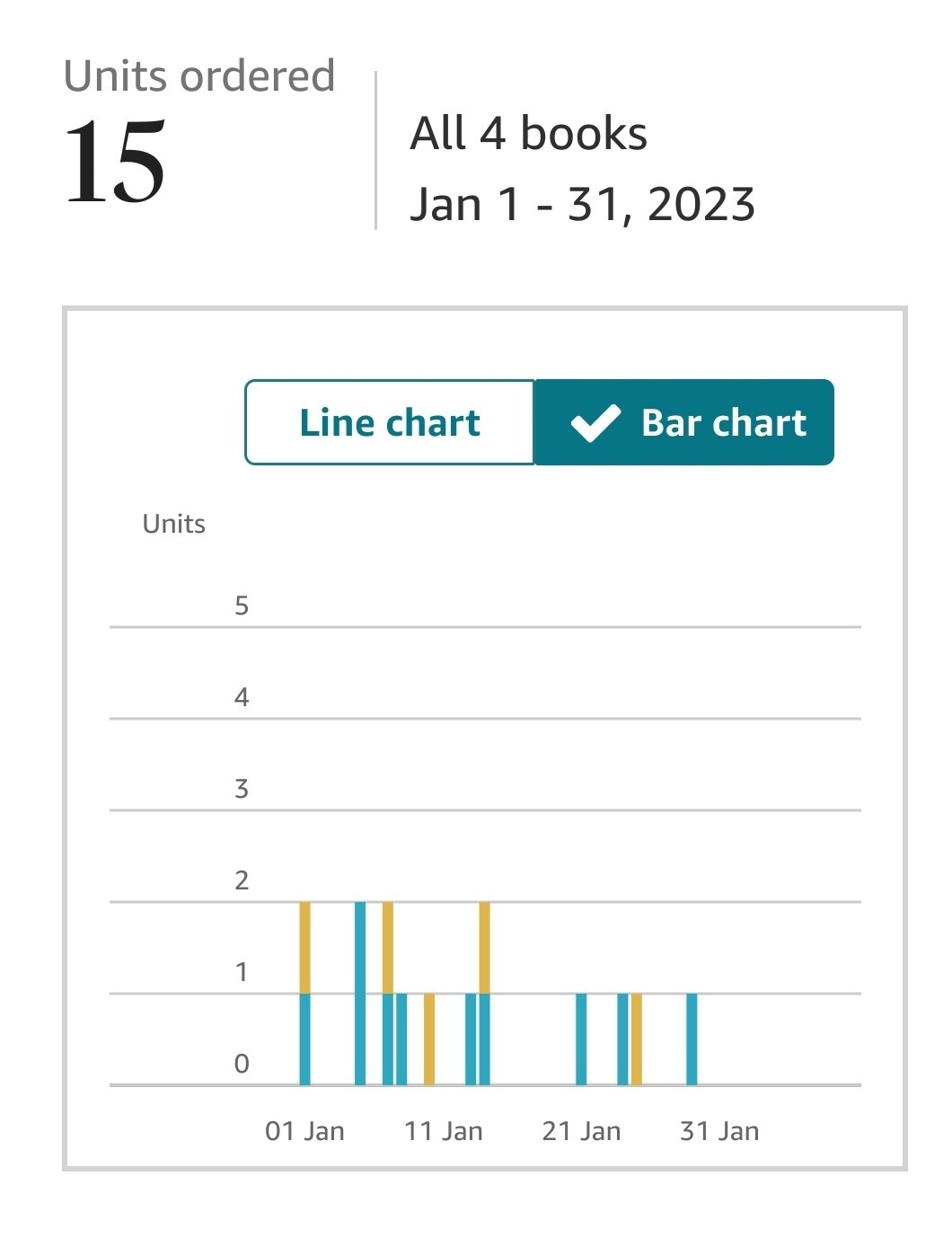This screenshot has width=952, height=1247.
Task: Click the Units ordered heading
Action: tap(199, 76)
